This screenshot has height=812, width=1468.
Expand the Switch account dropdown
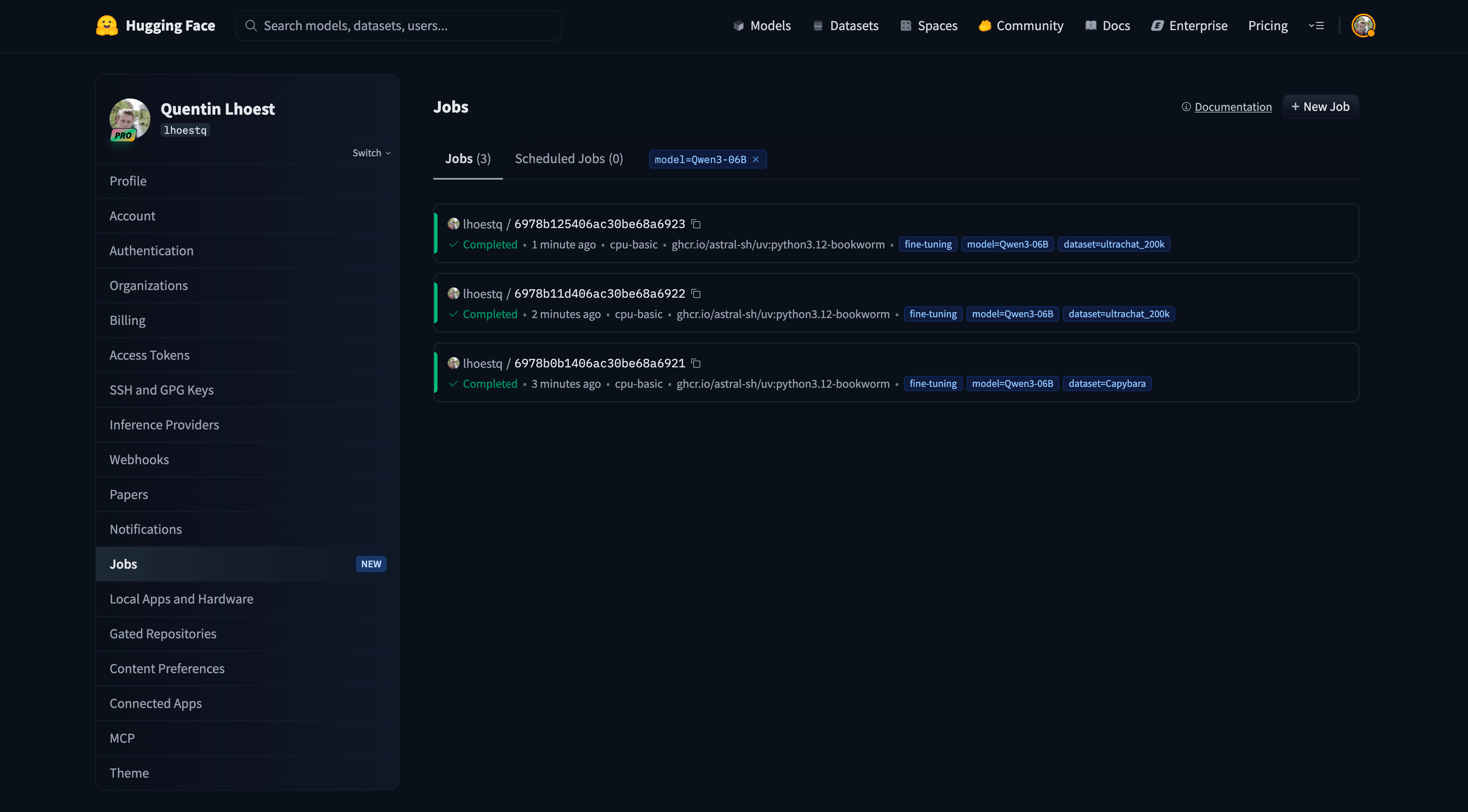tap(371, 153)
